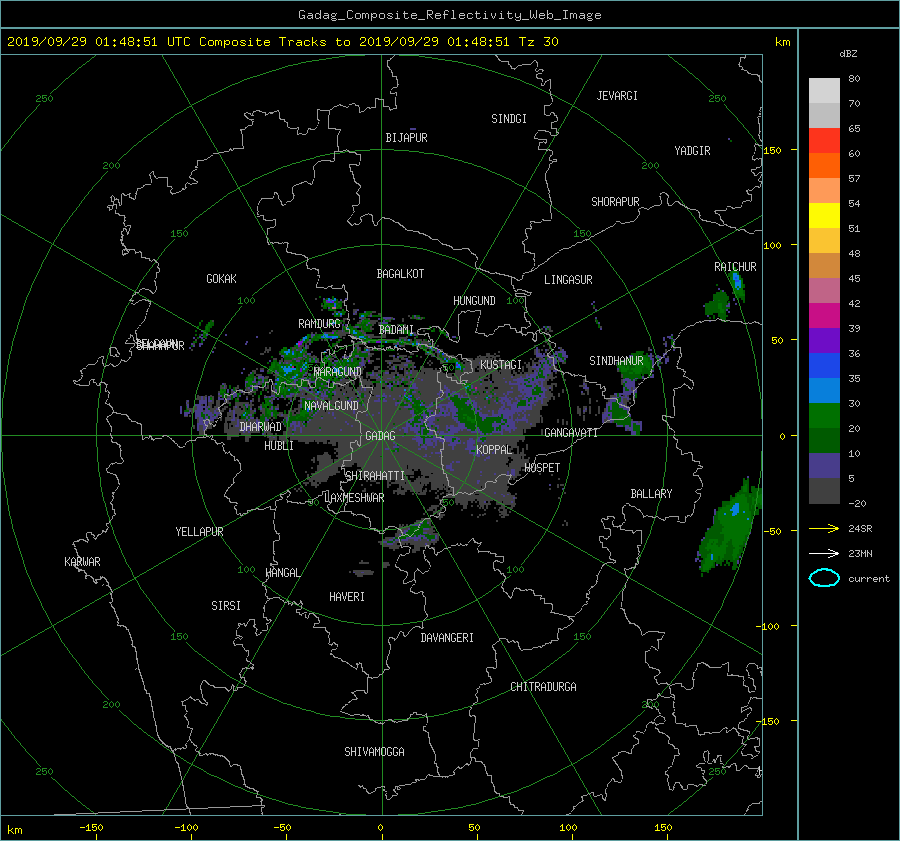This screenshot has height=841, width=900.
Task: Click the NAVALGUND city label
Action: (x=331, y=405)
